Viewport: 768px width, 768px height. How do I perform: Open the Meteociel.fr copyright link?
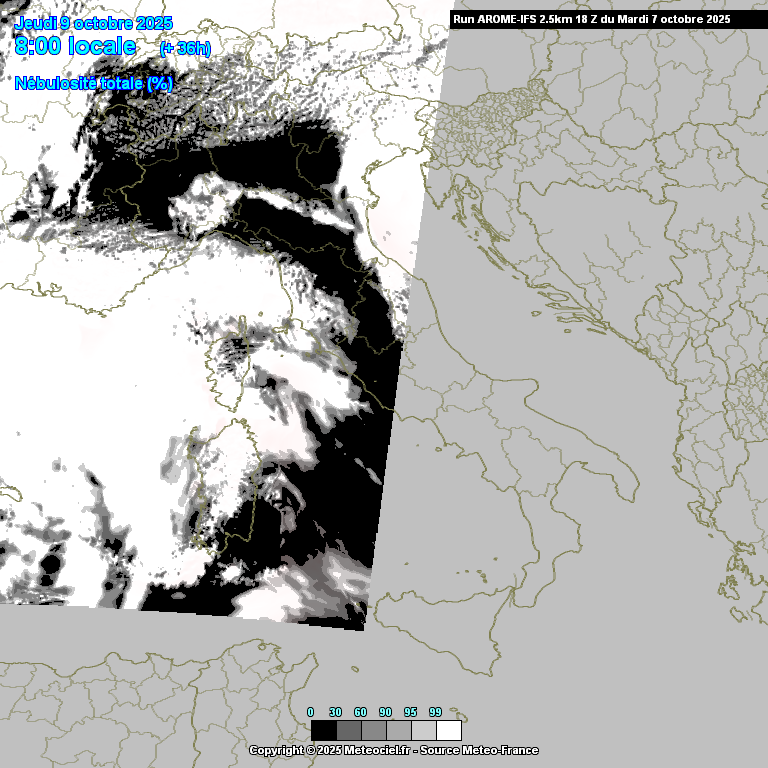376,750
